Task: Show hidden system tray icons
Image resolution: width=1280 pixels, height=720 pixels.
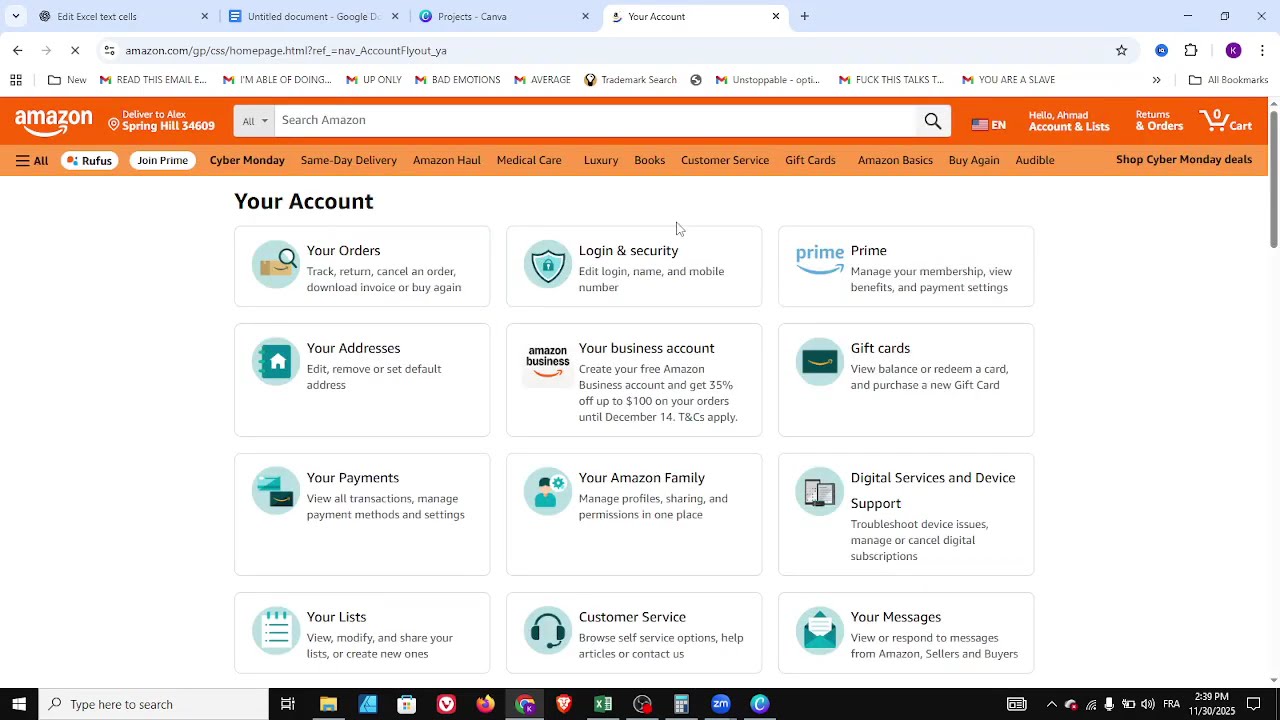Action: [x=1051, y=704]
